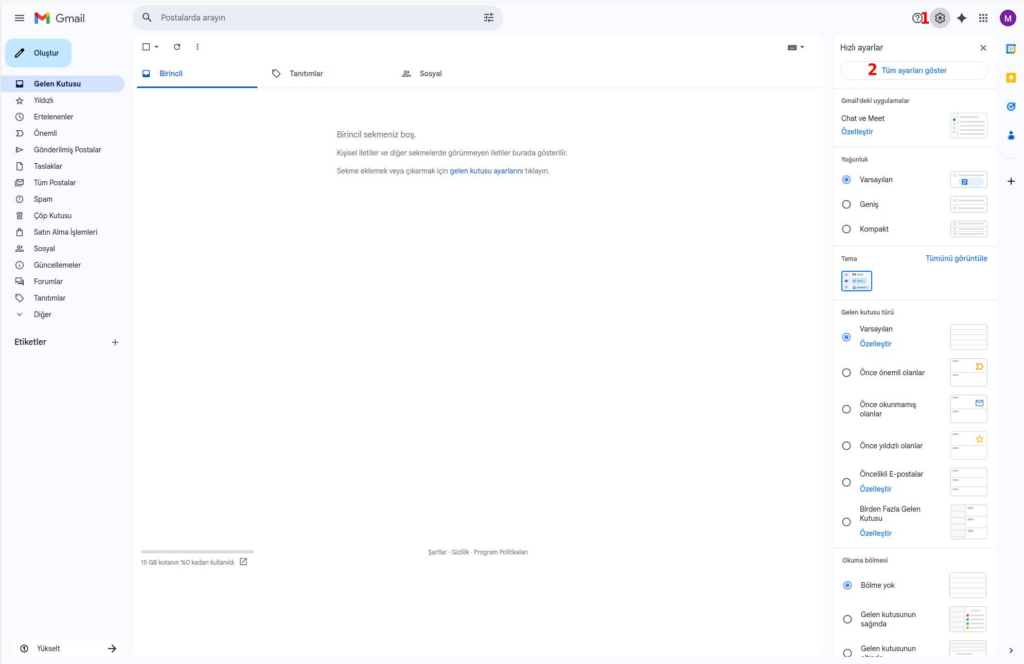Toggle the main menu hamburger icon
This screenshot has width=1024, height=664.
(19, 18)
